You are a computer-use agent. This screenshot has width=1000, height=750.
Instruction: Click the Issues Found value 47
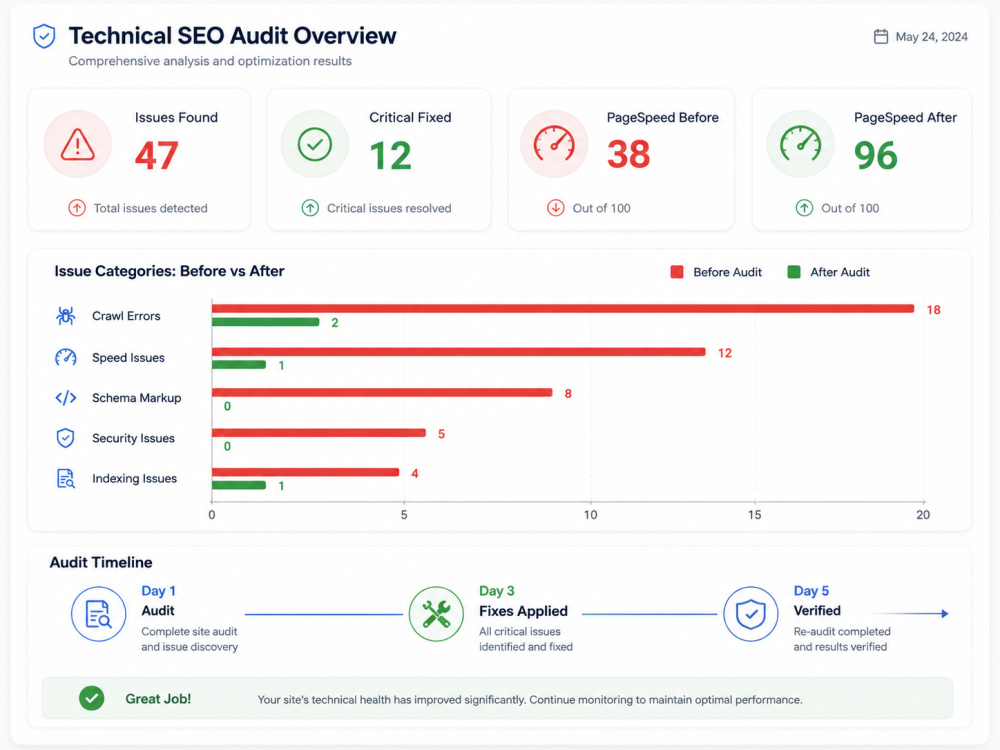click(x=156, y=156)
